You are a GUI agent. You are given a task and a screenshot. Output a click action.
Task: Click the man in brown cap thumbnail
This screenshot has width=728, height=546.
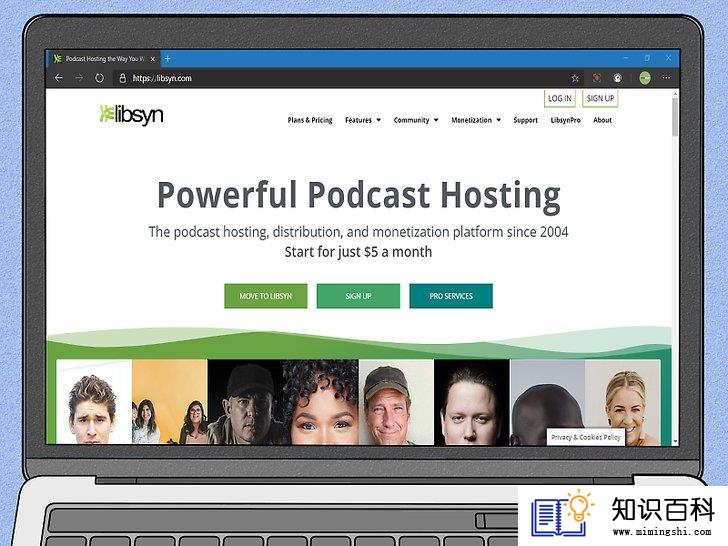pos(396,402)
